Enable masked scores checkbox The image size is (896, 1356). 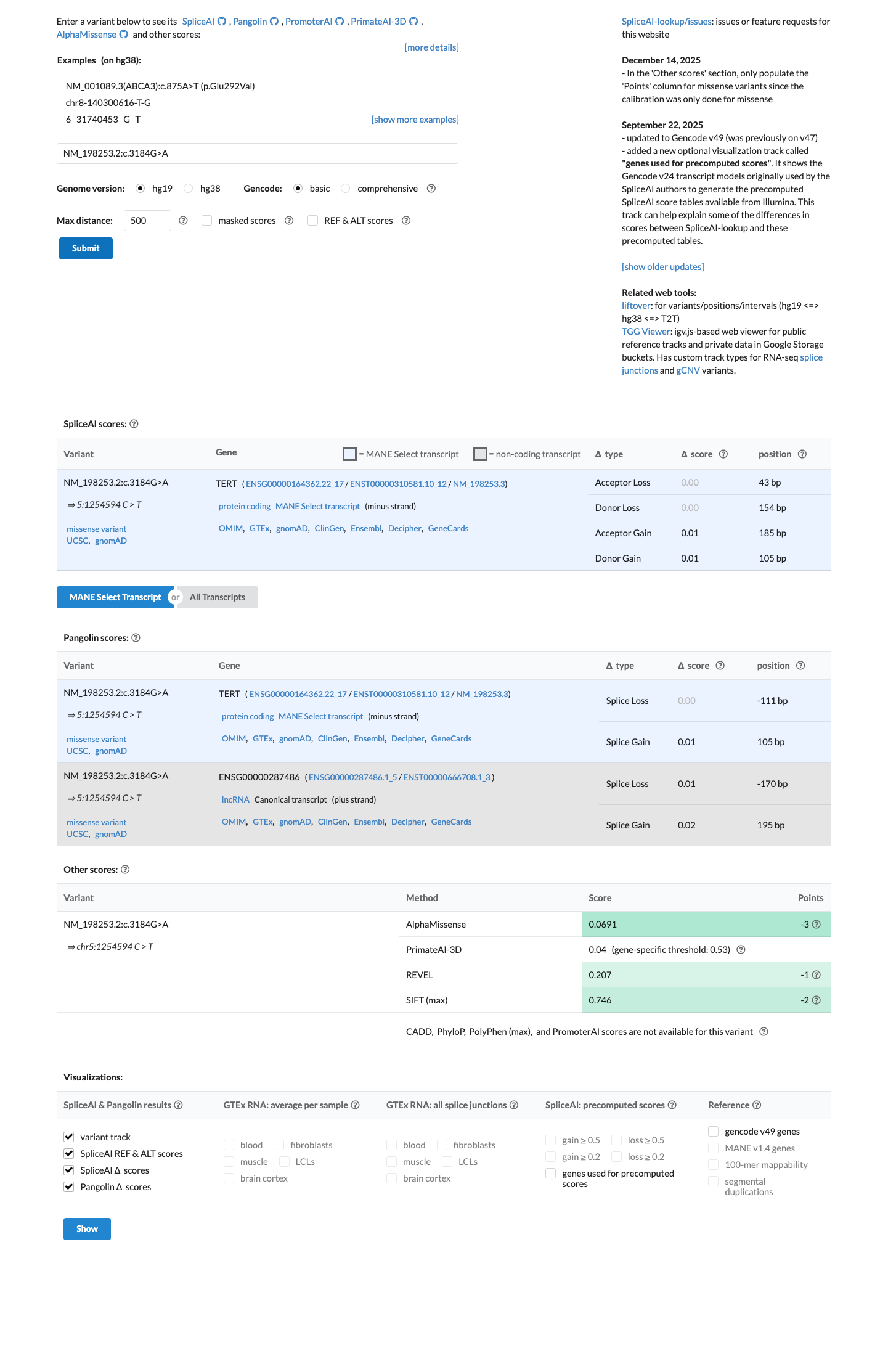[x=207, y=221]
